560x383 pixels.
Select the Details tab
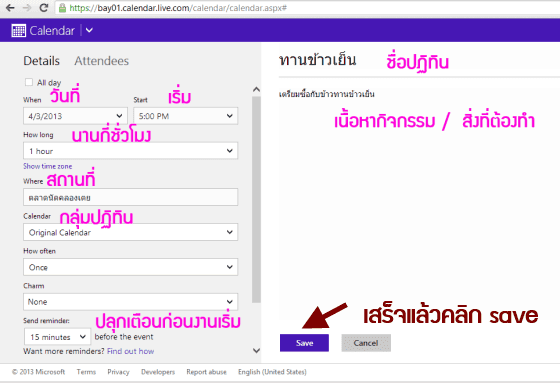tap(41, 61)
